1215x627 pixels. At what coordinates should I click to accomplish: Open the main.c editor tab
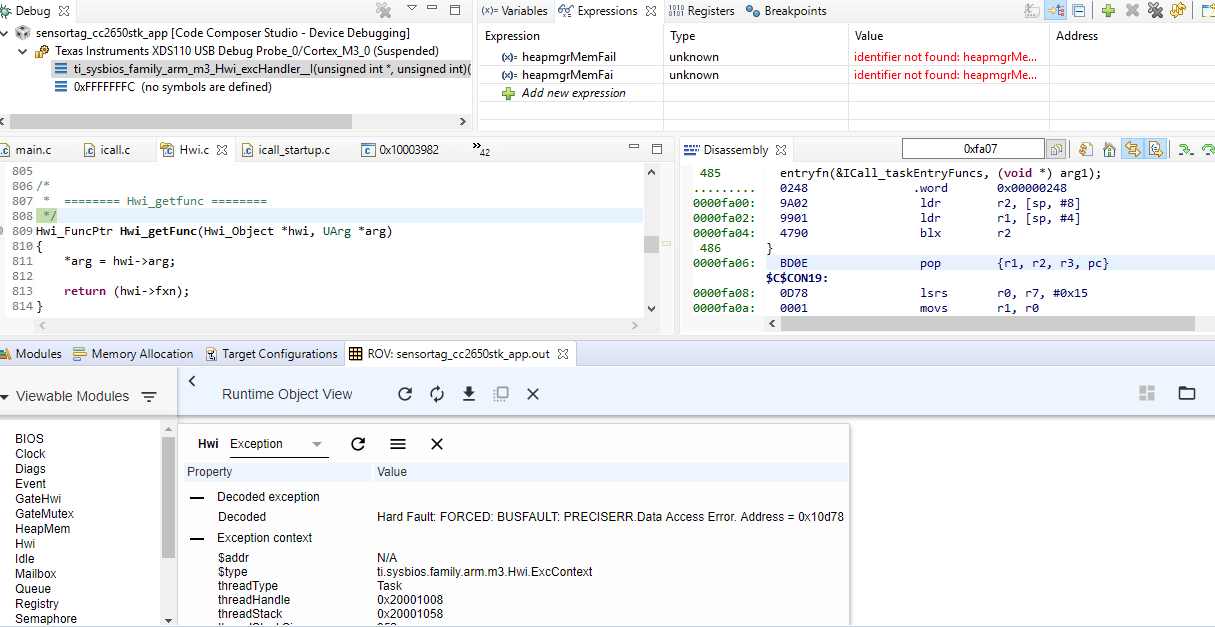tap(27, 150)
